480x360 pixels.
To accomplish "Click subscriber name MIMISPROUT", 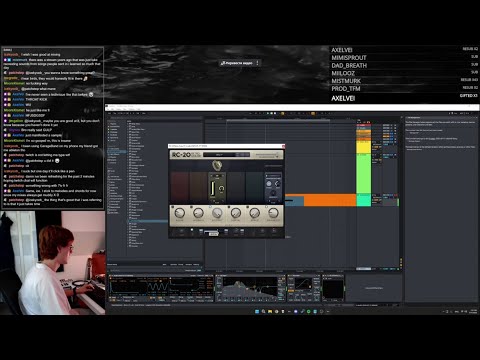I will [x=349, y=58].
